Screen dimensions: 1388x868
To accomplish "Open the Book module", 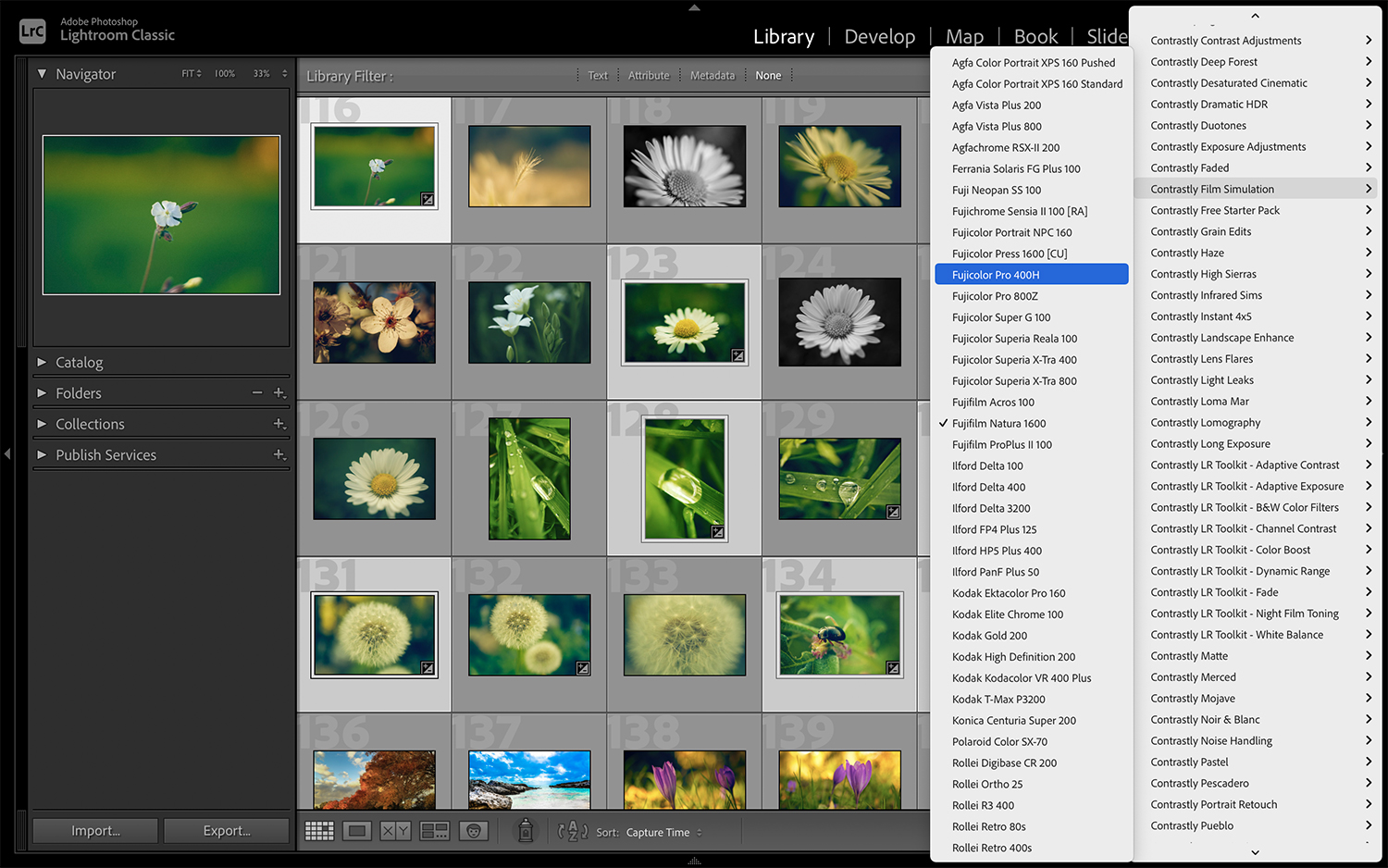I will pyautogui.click(x=1035, y=37).
